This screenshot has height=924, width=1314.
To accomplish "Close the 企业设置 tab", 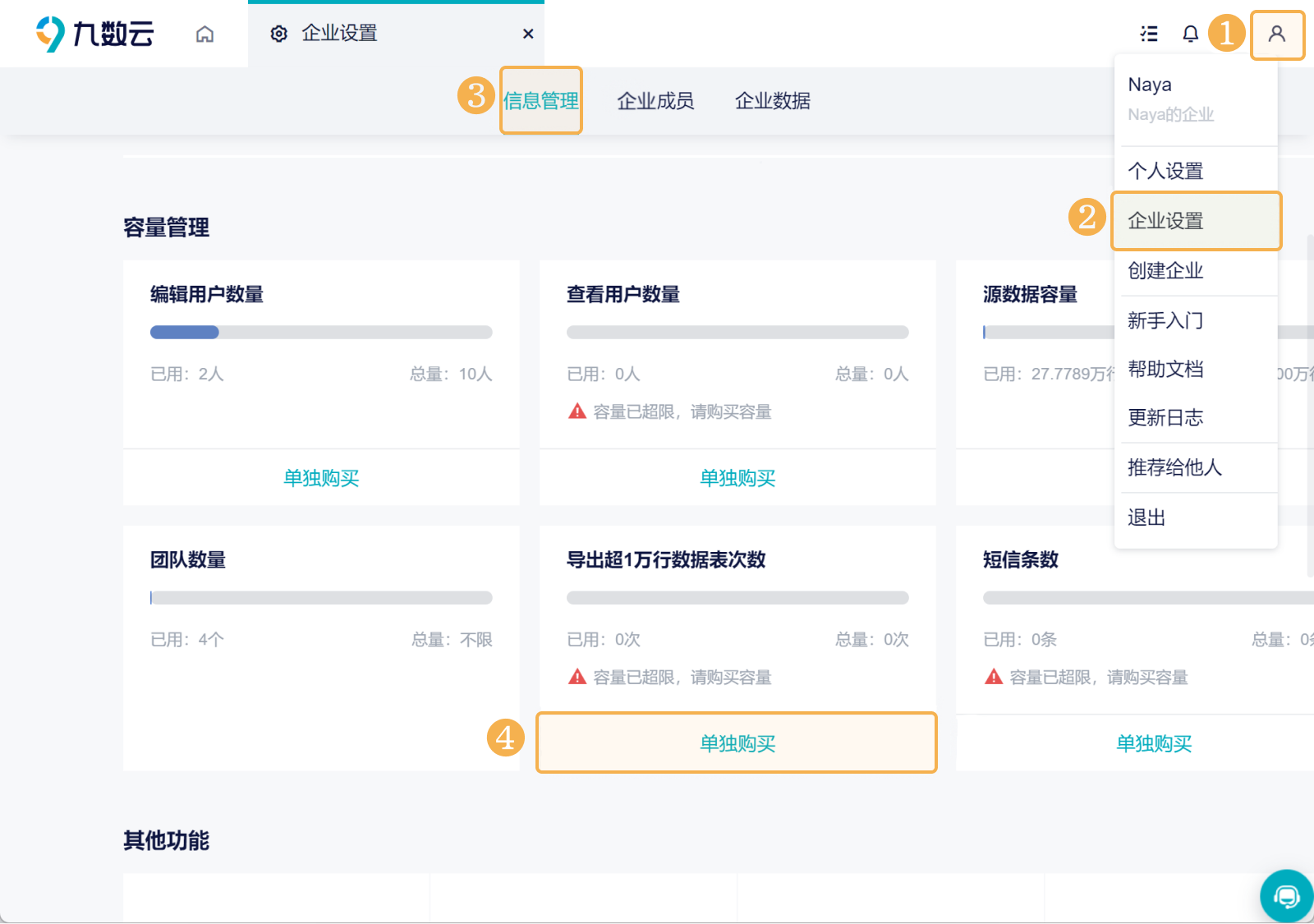I will [528, 34].
